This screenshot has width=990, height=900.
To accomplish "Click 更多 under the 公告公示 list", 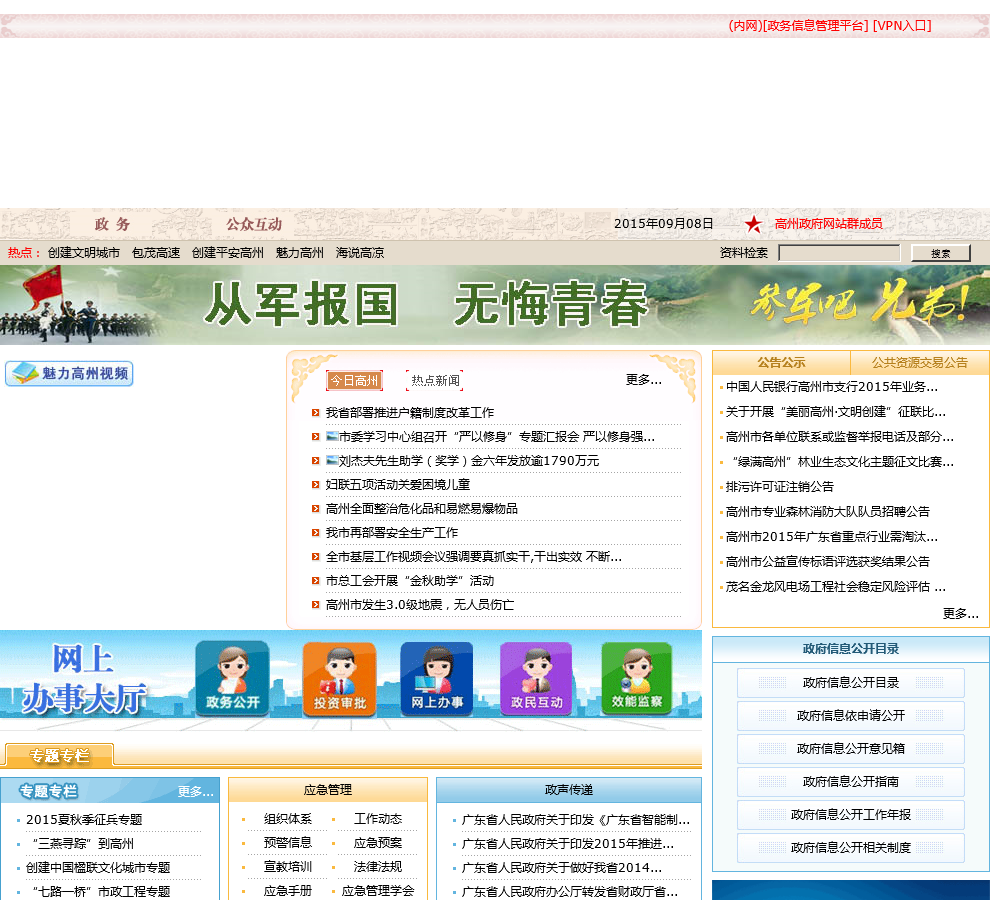I will click(x=960, y=613).
